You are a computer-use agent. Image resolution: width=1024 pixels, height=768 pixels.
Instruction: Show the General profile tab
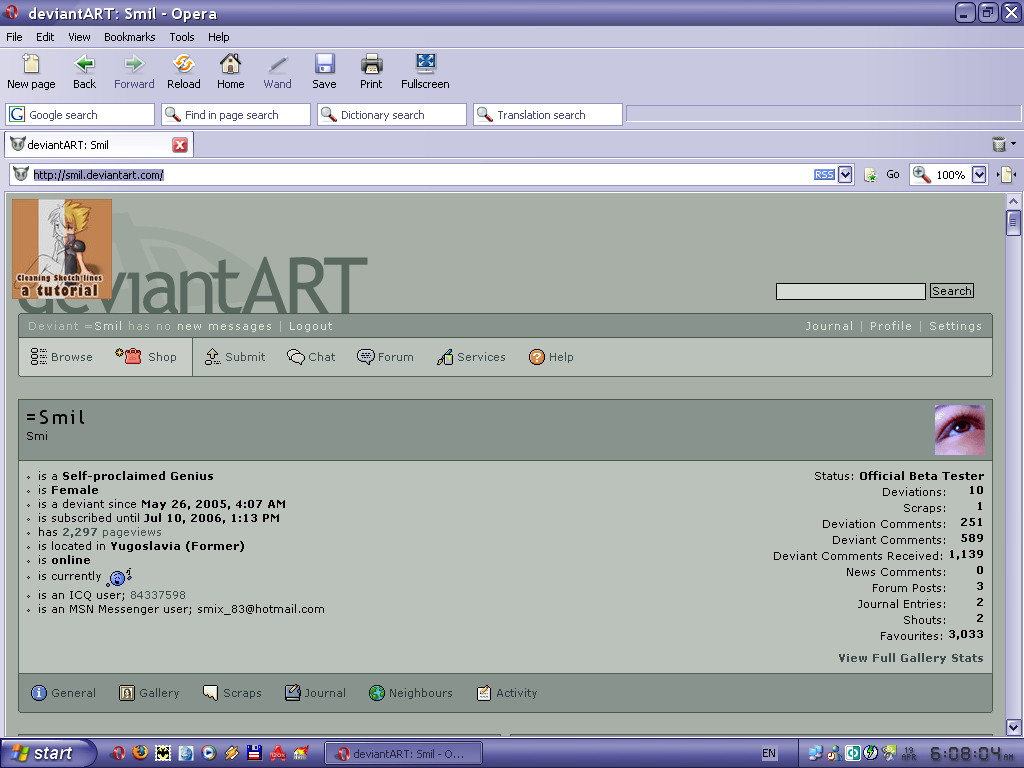coord(63,693)
